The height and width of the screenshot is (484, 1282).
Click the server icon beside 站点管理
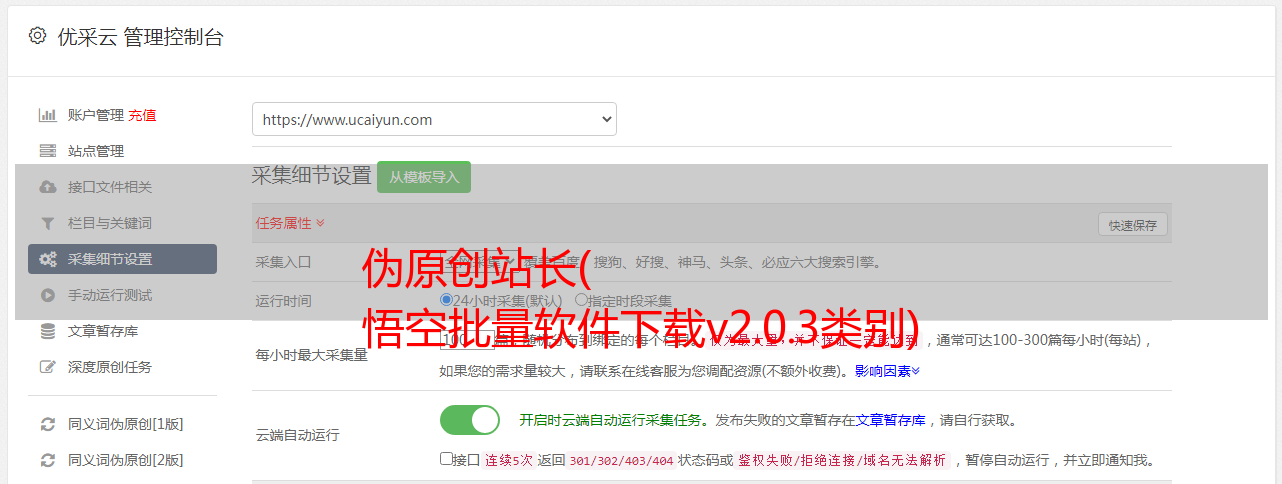(47, 151)
